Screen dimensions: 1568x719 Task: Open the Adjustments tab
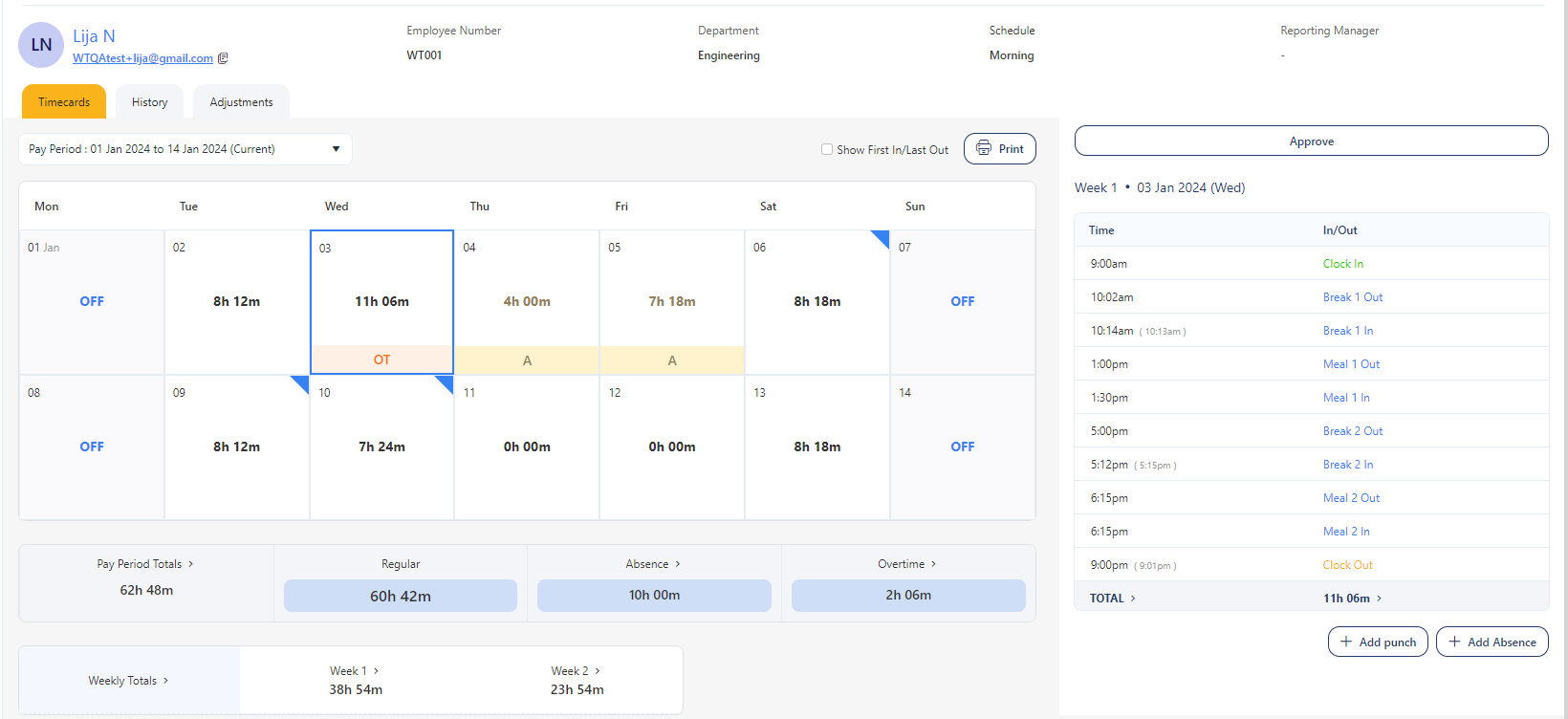click(x=241, y=102)
